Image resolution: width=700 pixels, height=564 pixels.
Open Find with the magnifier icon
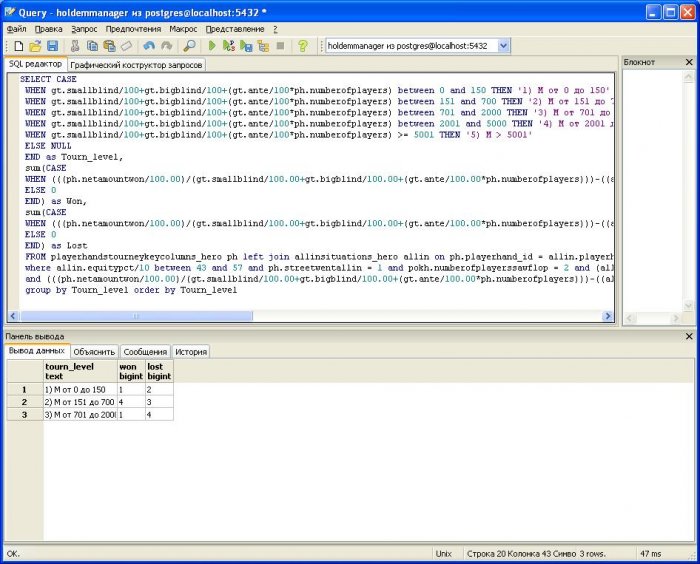[189, 46]
